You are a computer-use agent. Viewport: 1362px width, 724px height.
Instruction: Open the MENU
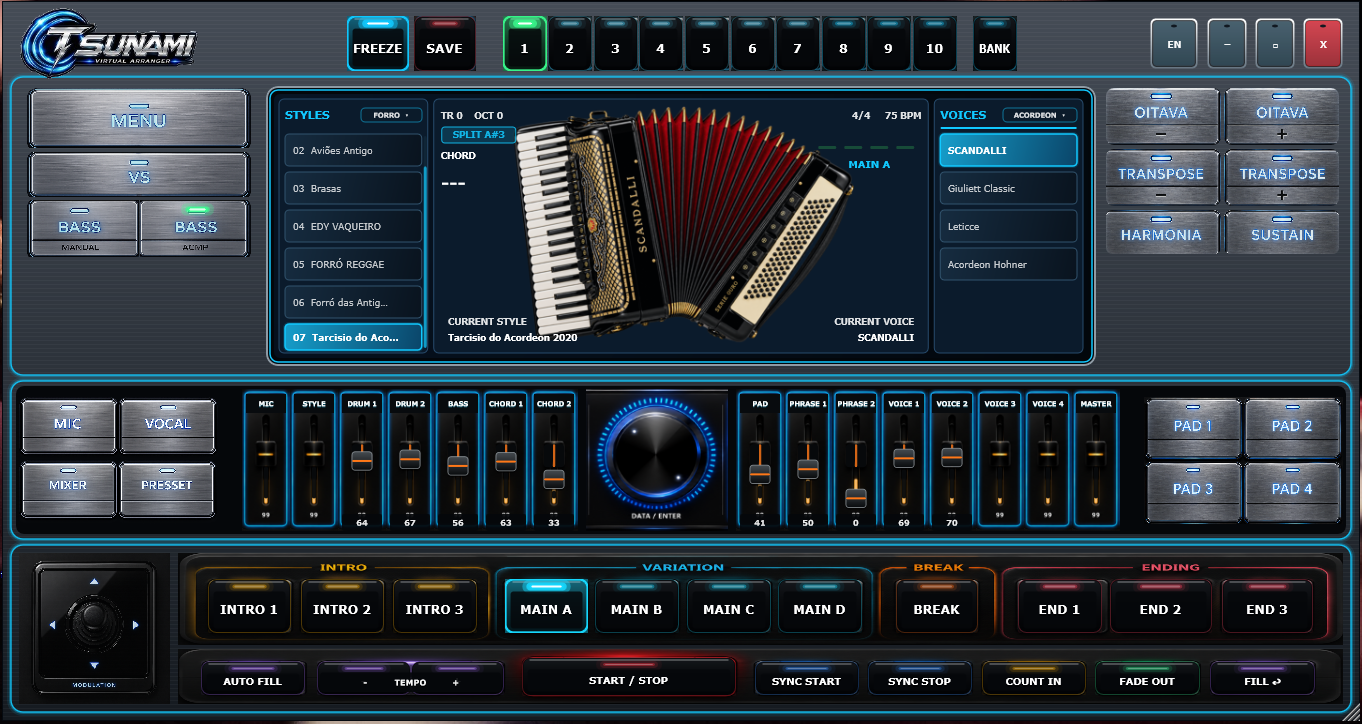click(139, 119)
